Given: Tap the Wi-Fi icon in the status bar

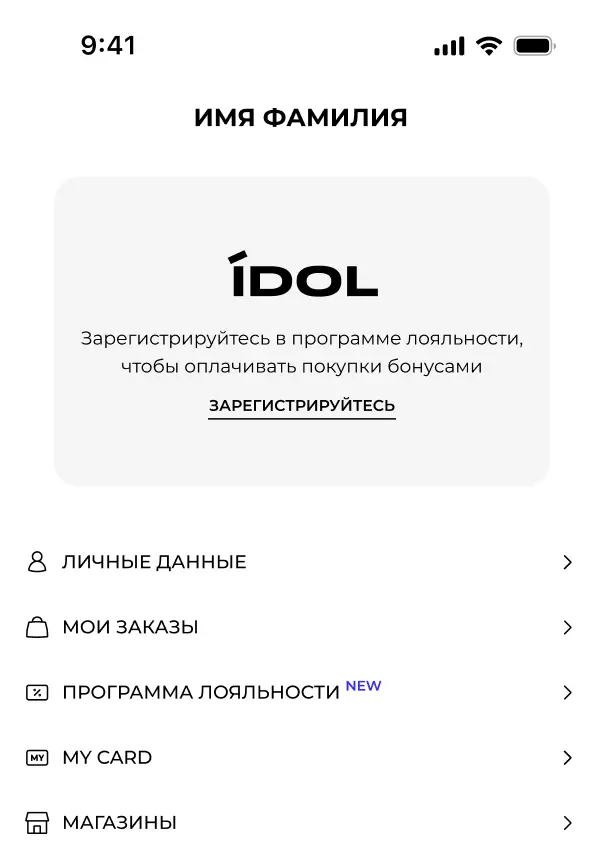Looking at the screenshot, I should [487, 45].
